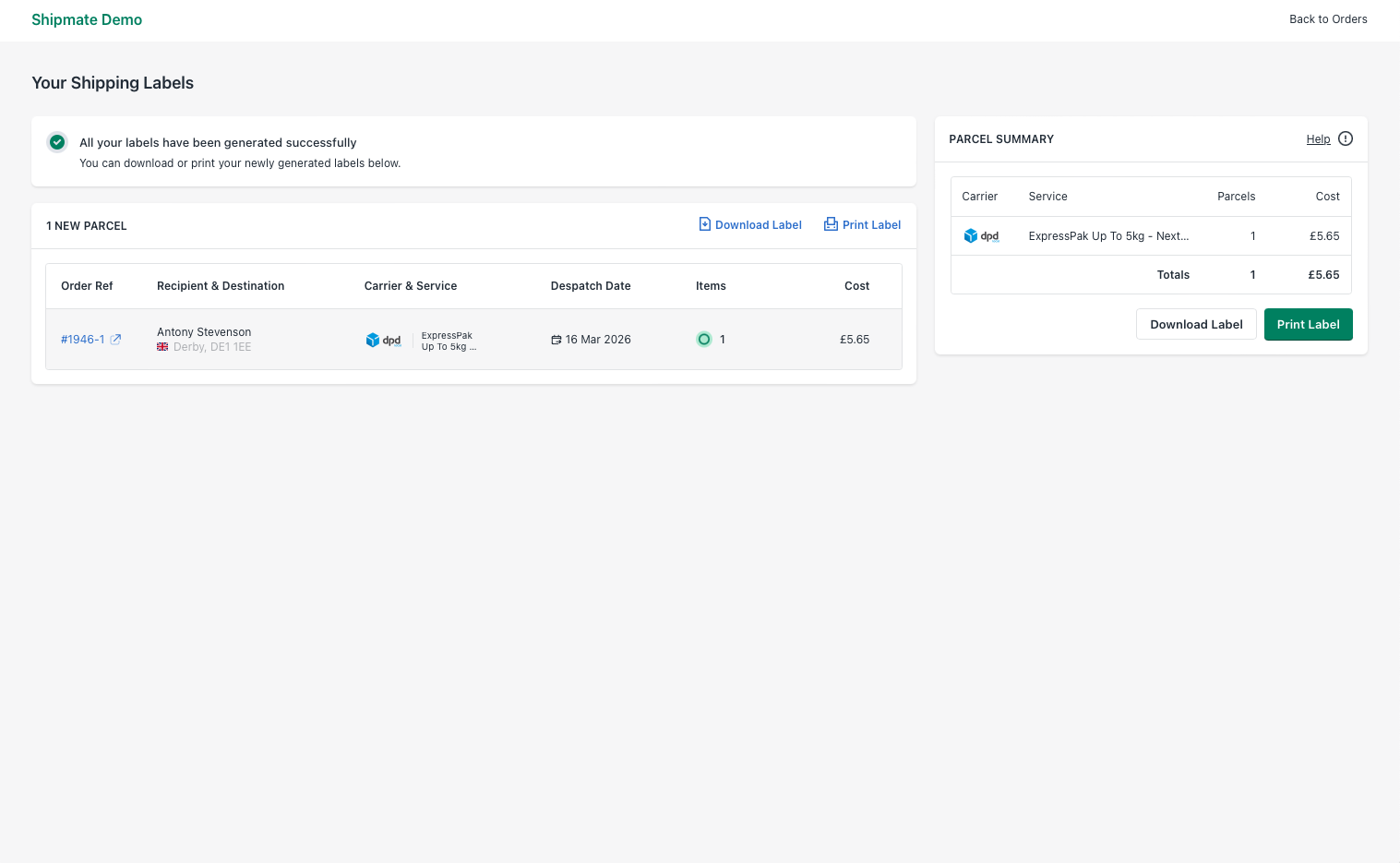Click the Shipmate Demo brand heading
The width and height of the screenshot is (1400, 863).
coord(87,19)
